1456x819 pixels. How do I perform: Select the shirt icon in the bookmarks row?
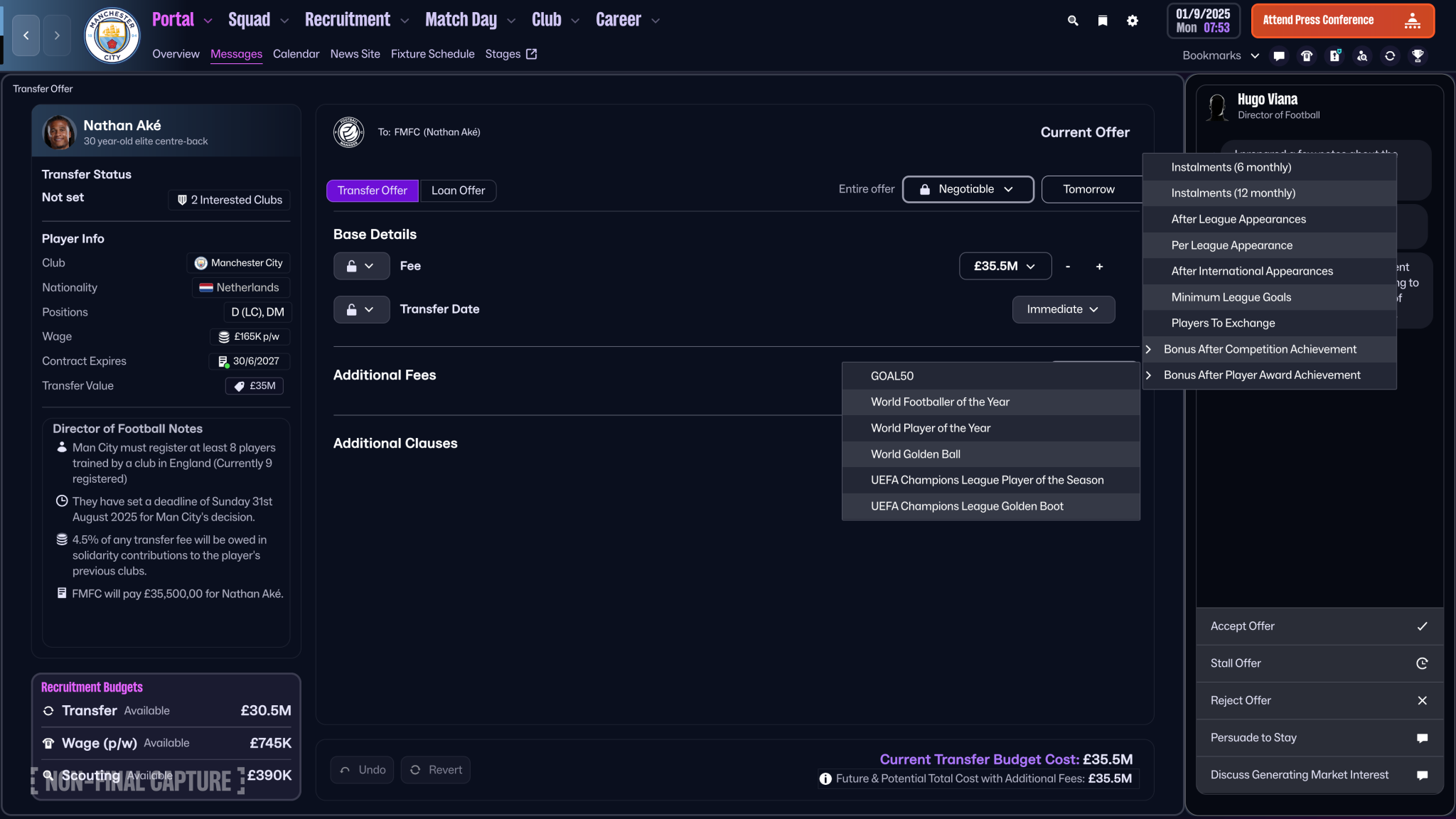(1307, 55)
